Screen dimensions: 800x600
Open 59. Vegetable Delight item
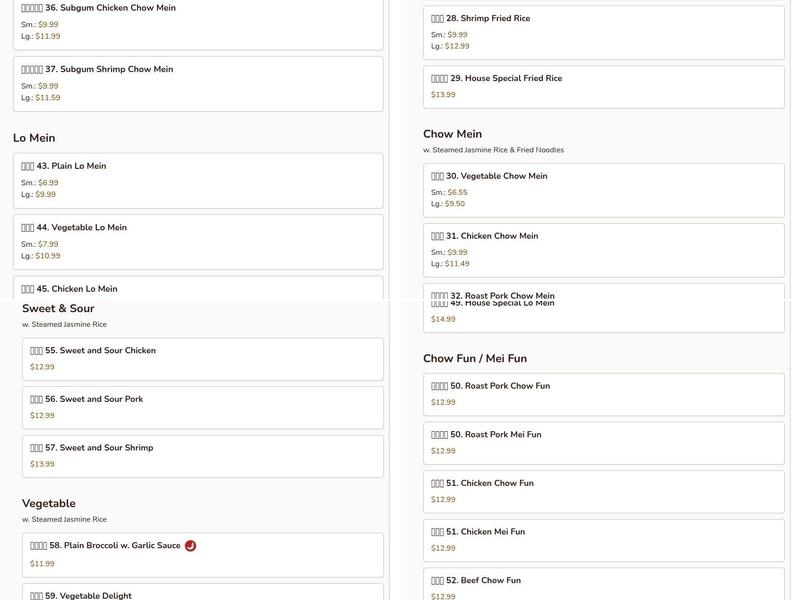pos(203,593)
